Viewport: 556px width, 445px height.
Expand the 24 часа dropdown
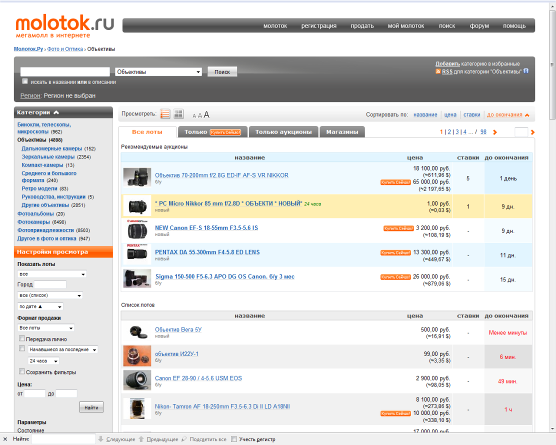[44, 361]
